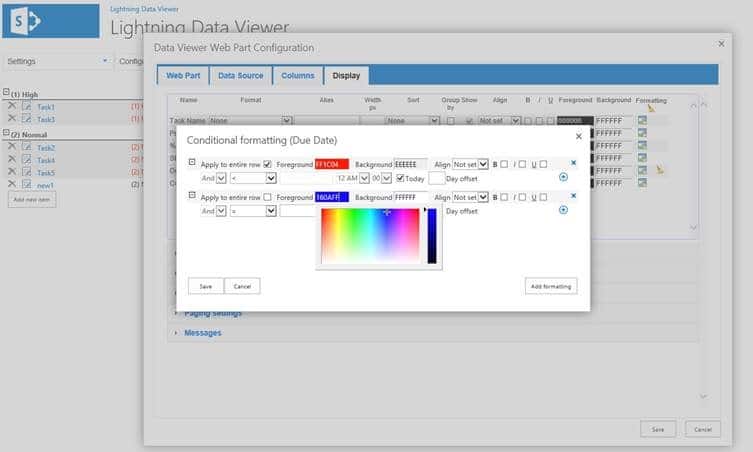Delete Task5 using its X icon
This screenshot has width=753, height=452.
point(12,172)
